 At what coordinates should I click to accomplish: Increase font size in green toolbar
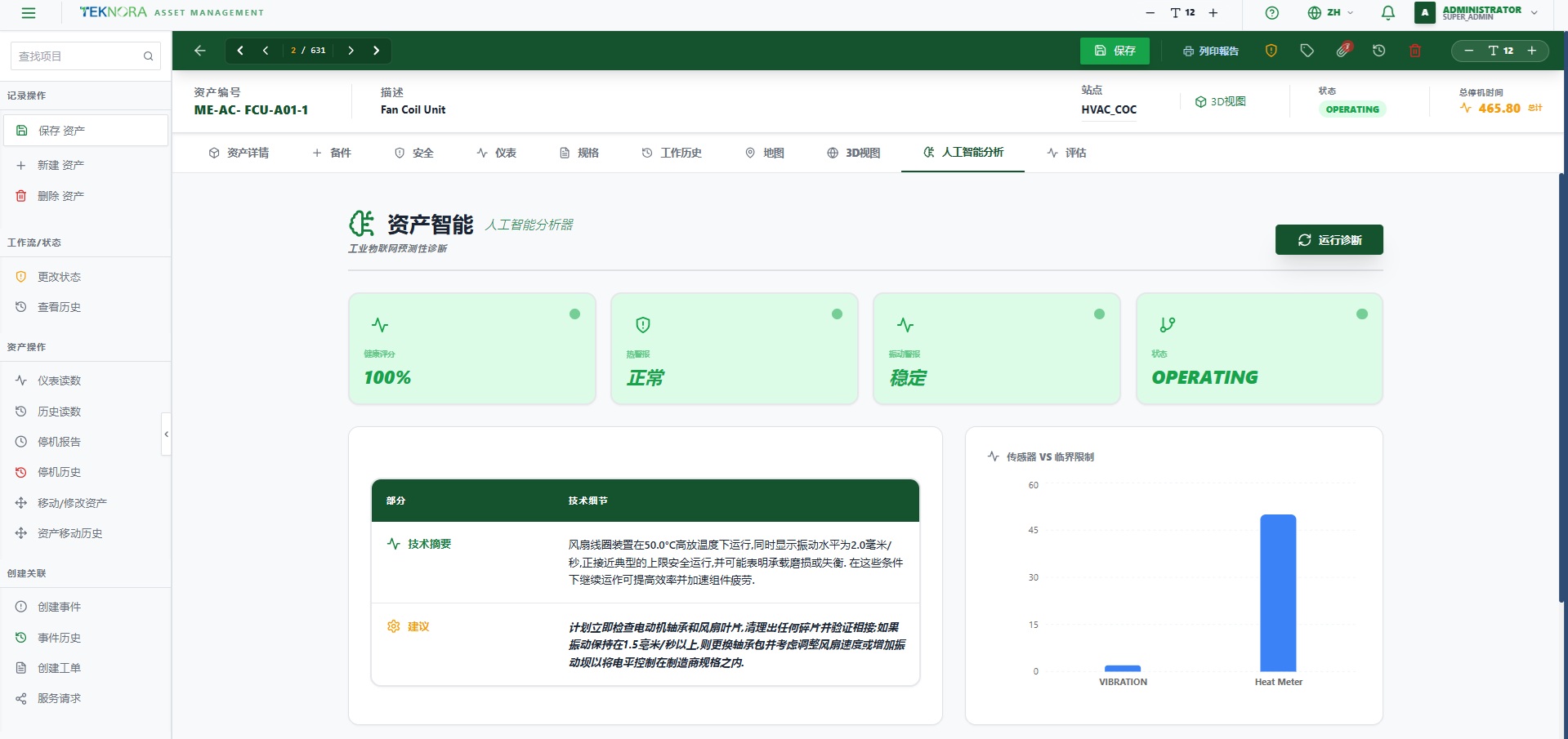[1532, 51]
